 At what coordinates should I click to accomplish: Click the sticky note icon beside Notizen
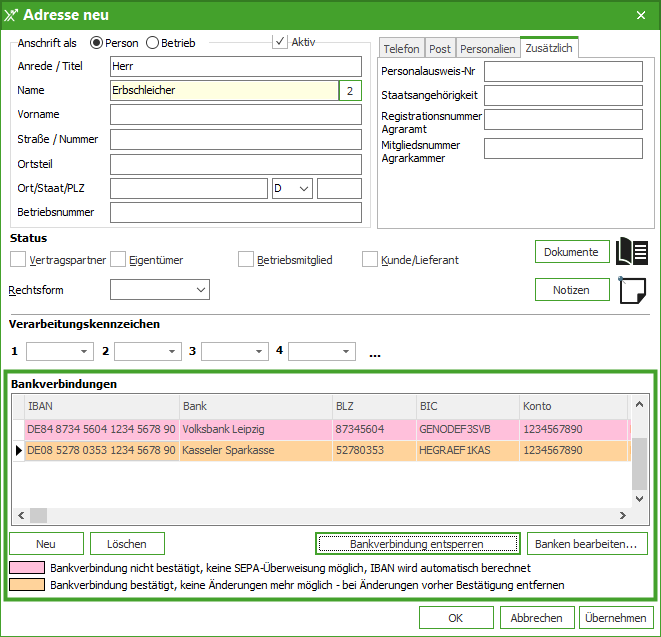tap(632, 291)
